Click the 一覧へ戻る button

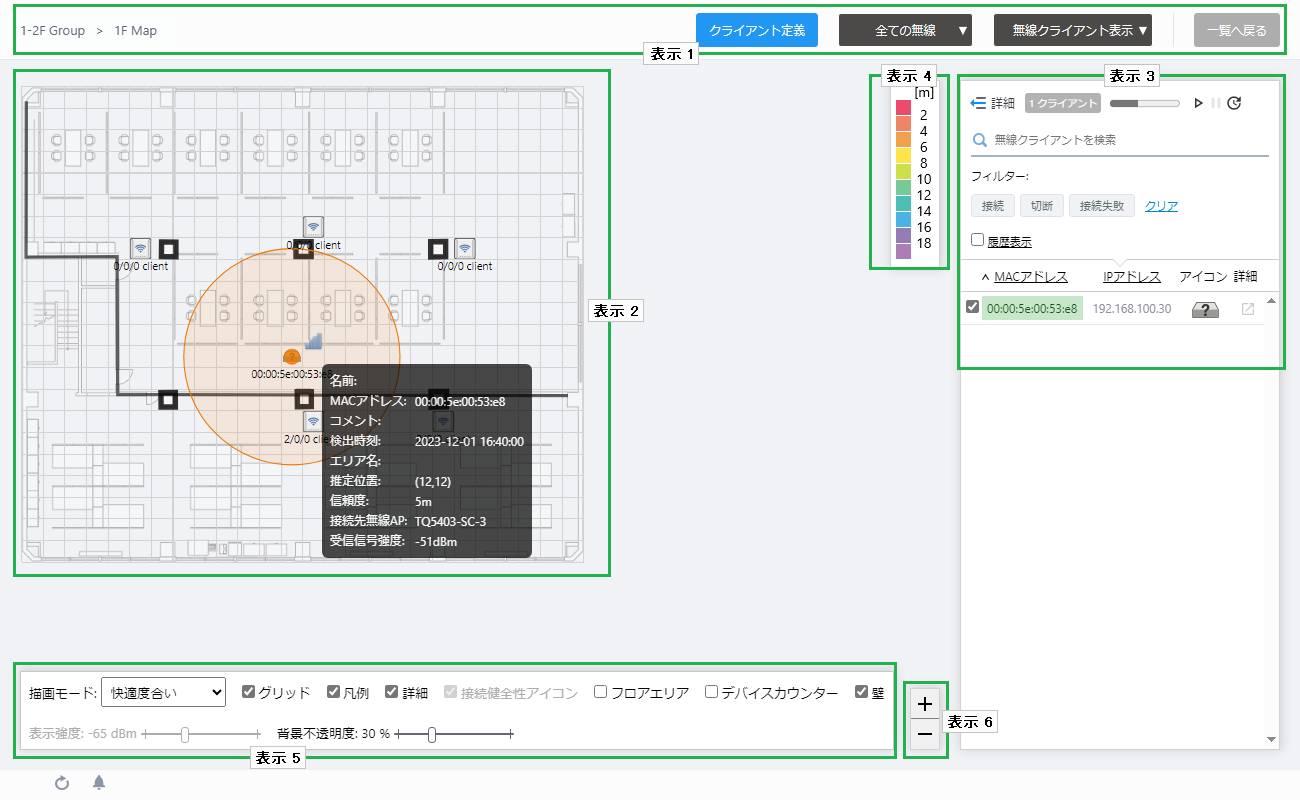click(x=1237, y=30)
